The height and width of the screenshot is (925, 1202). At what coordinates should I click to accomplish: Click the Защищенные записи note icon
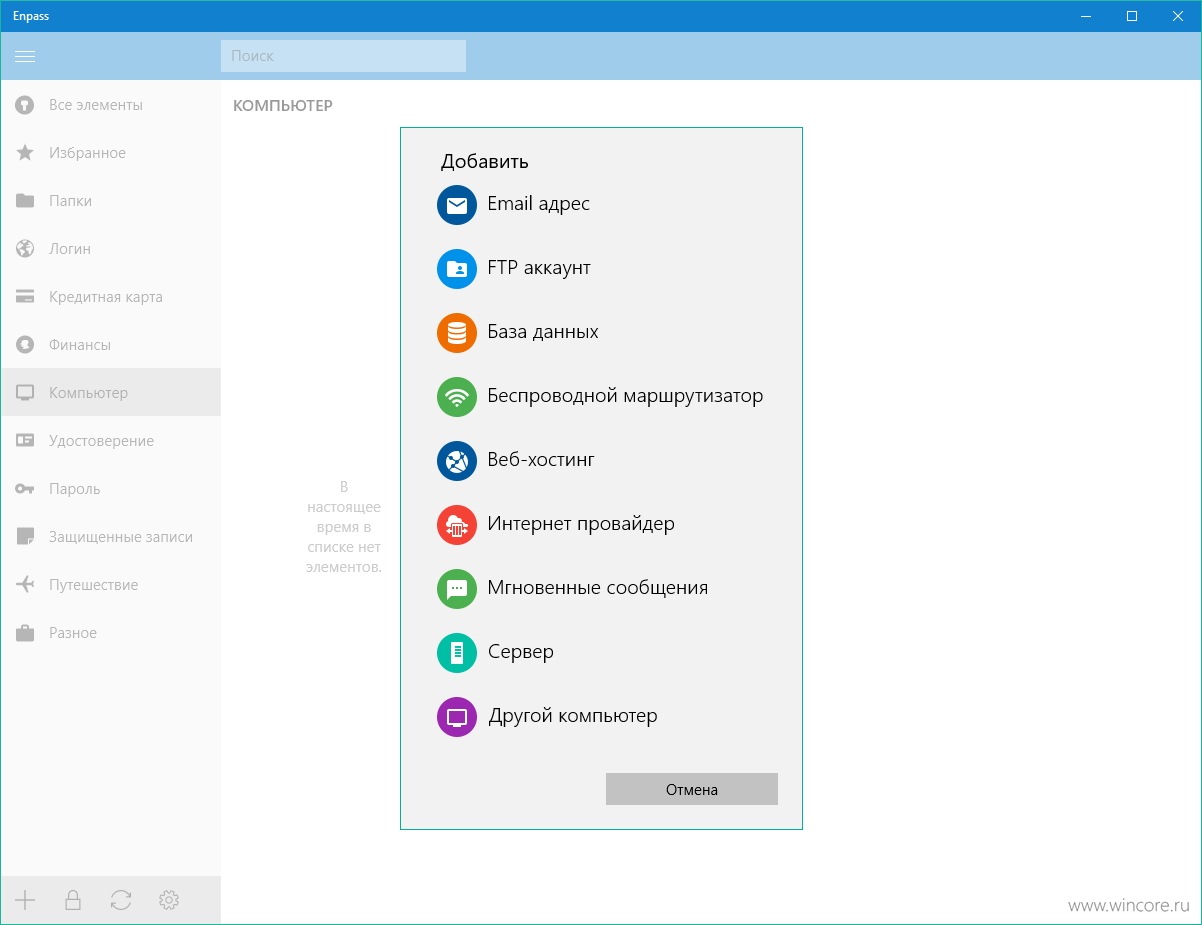point(25,536)
